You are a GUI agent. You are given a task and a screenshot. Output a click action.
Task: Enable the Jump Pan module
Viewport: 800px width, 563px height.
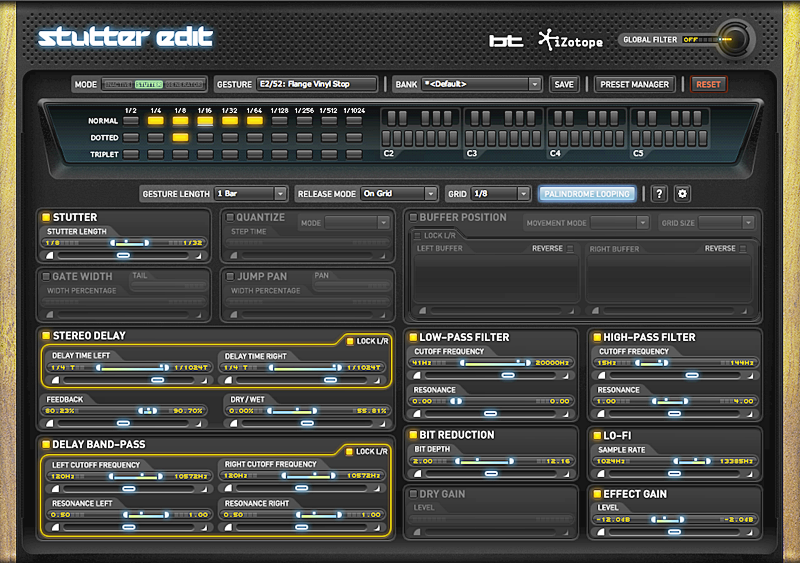click(230, 277)
